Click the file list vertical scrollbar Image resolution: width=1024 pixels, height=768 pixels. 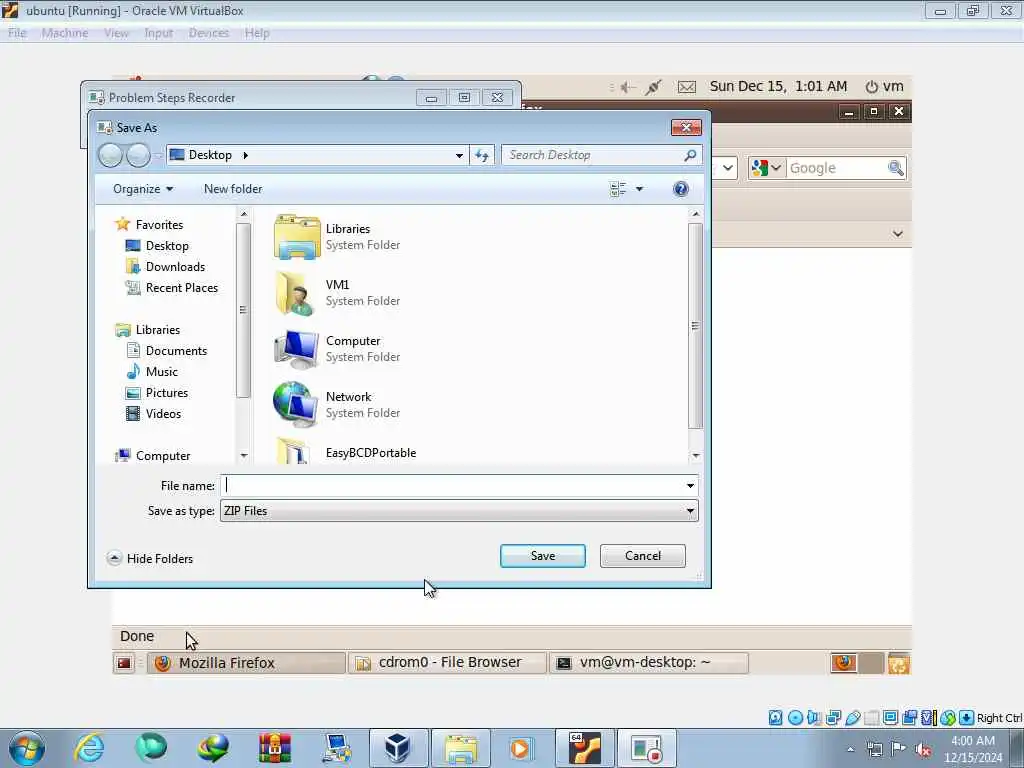(x=696, y=326)
